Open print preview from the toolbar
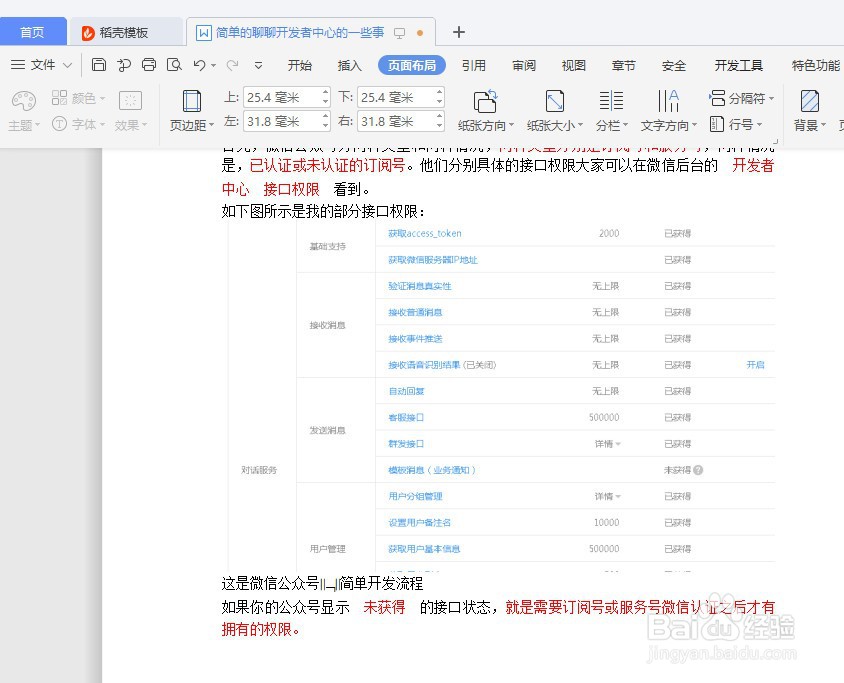 tap(173, 64)
